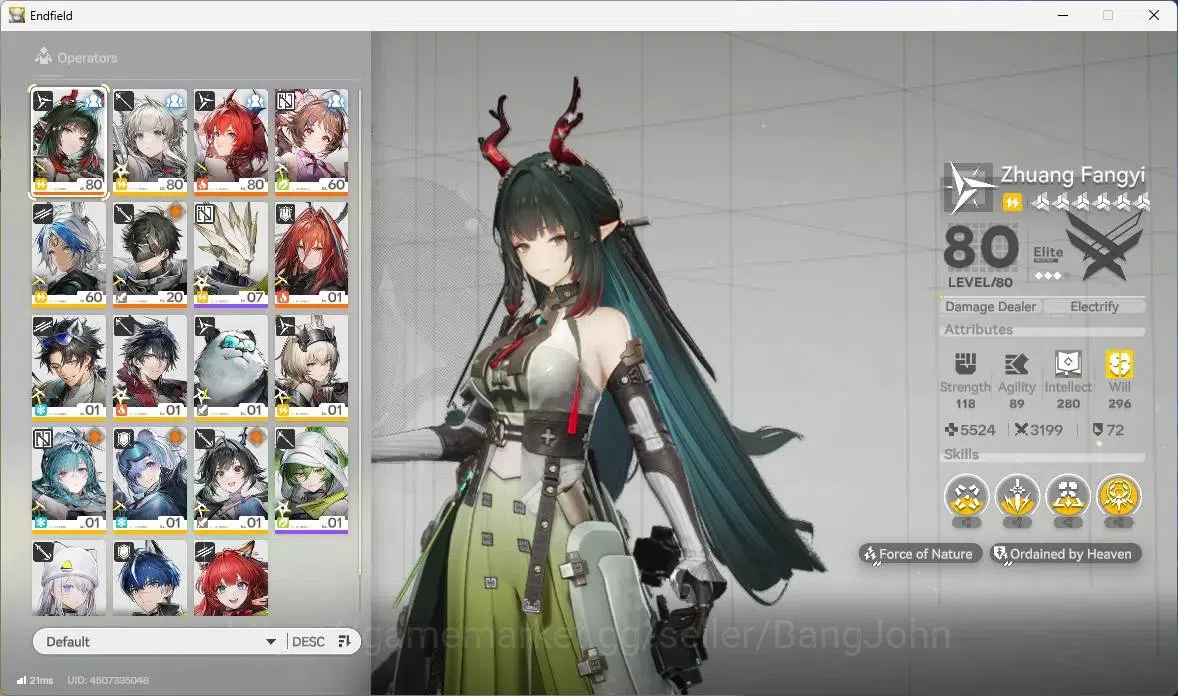Select the teal-haired operator level 01
This screenshot has height=696, width=1178.
point(68,480)
